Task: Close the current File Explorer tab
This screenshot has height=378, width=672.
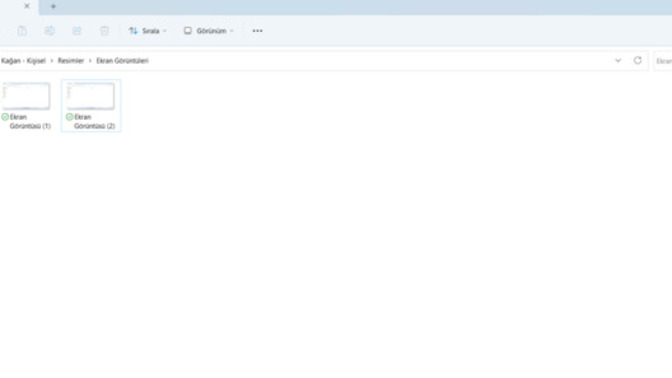Action: [27, 6]
